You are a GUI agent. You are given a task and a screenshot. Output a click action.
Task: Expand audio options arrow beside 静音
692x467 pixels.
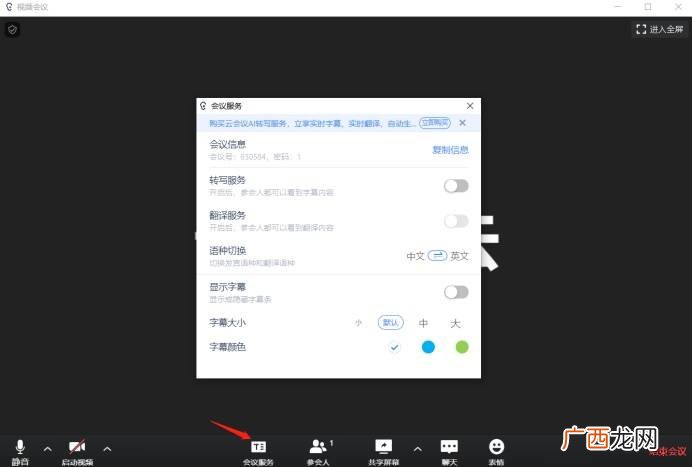[48, 449]
